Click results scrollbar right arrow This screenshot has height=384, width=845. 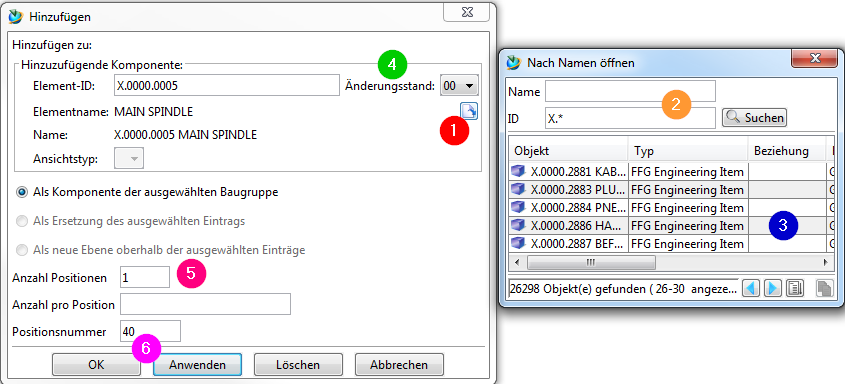tap(825, 262)
